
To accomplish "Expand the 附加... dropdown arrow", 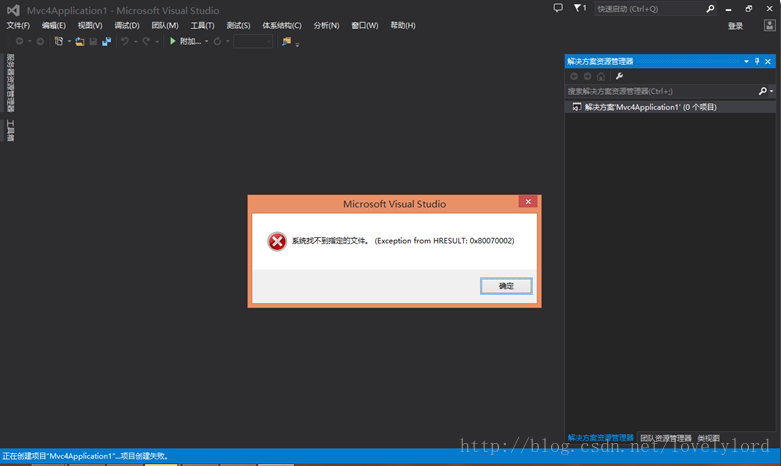I will [206, 41].
